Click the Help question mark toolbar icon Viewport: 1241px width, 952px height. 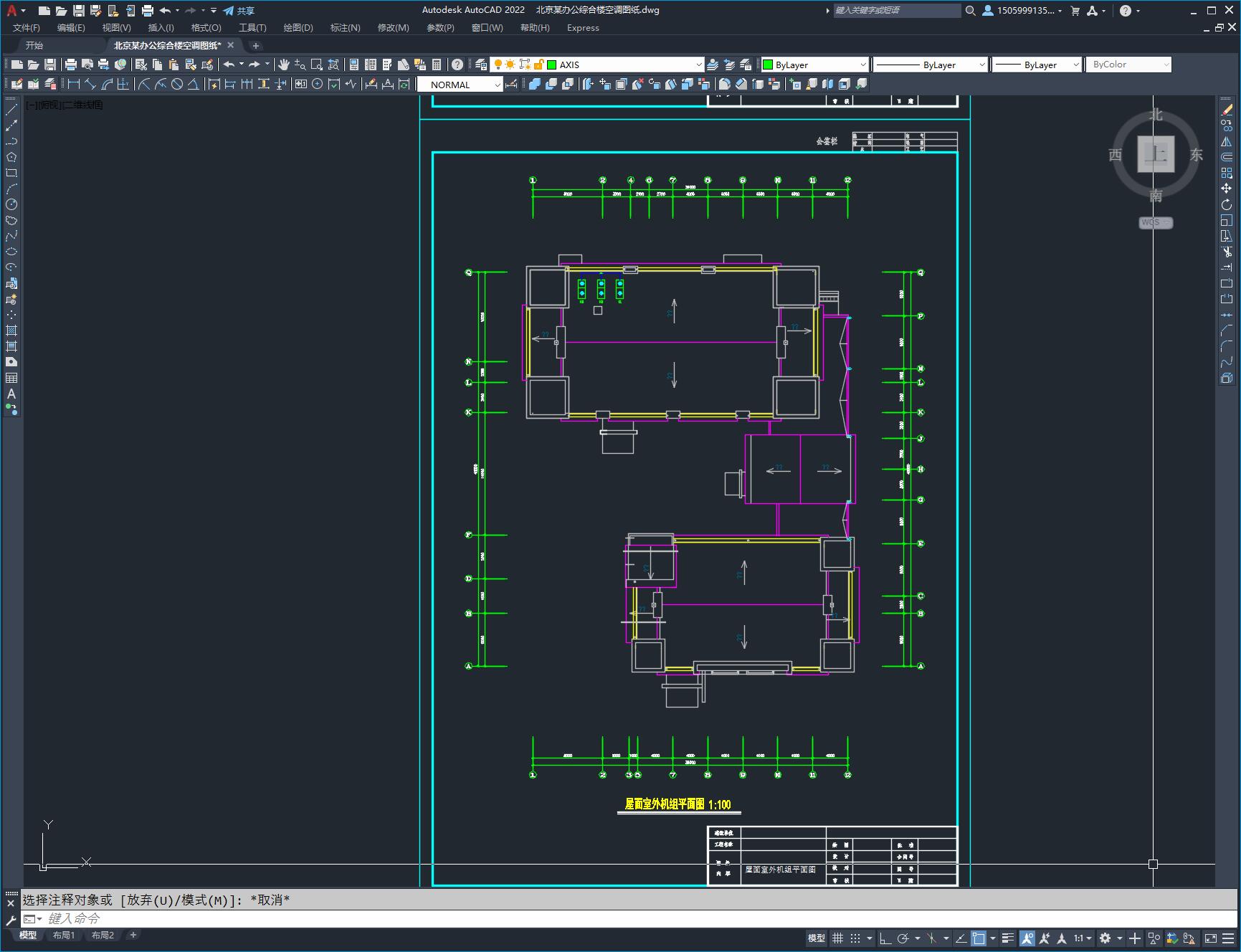[457, 65]
